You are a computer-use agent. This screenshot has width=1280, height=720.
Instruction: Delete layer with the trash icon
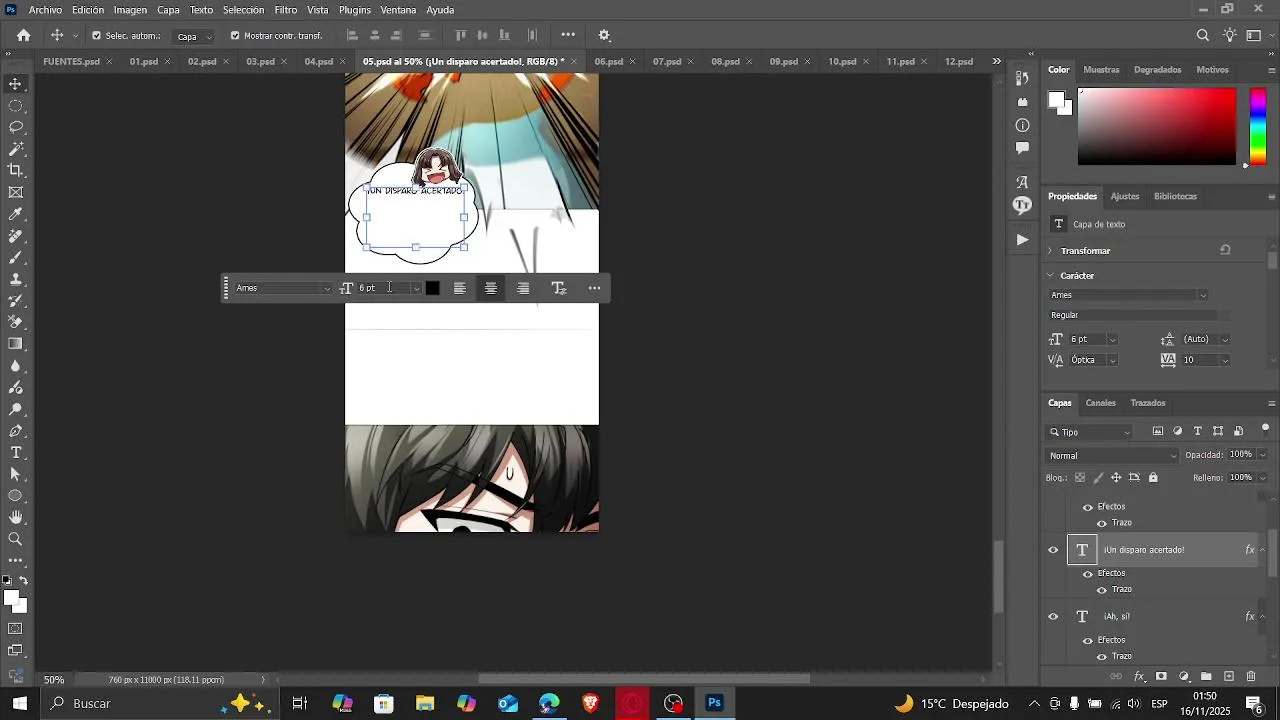click(1251, 677)
